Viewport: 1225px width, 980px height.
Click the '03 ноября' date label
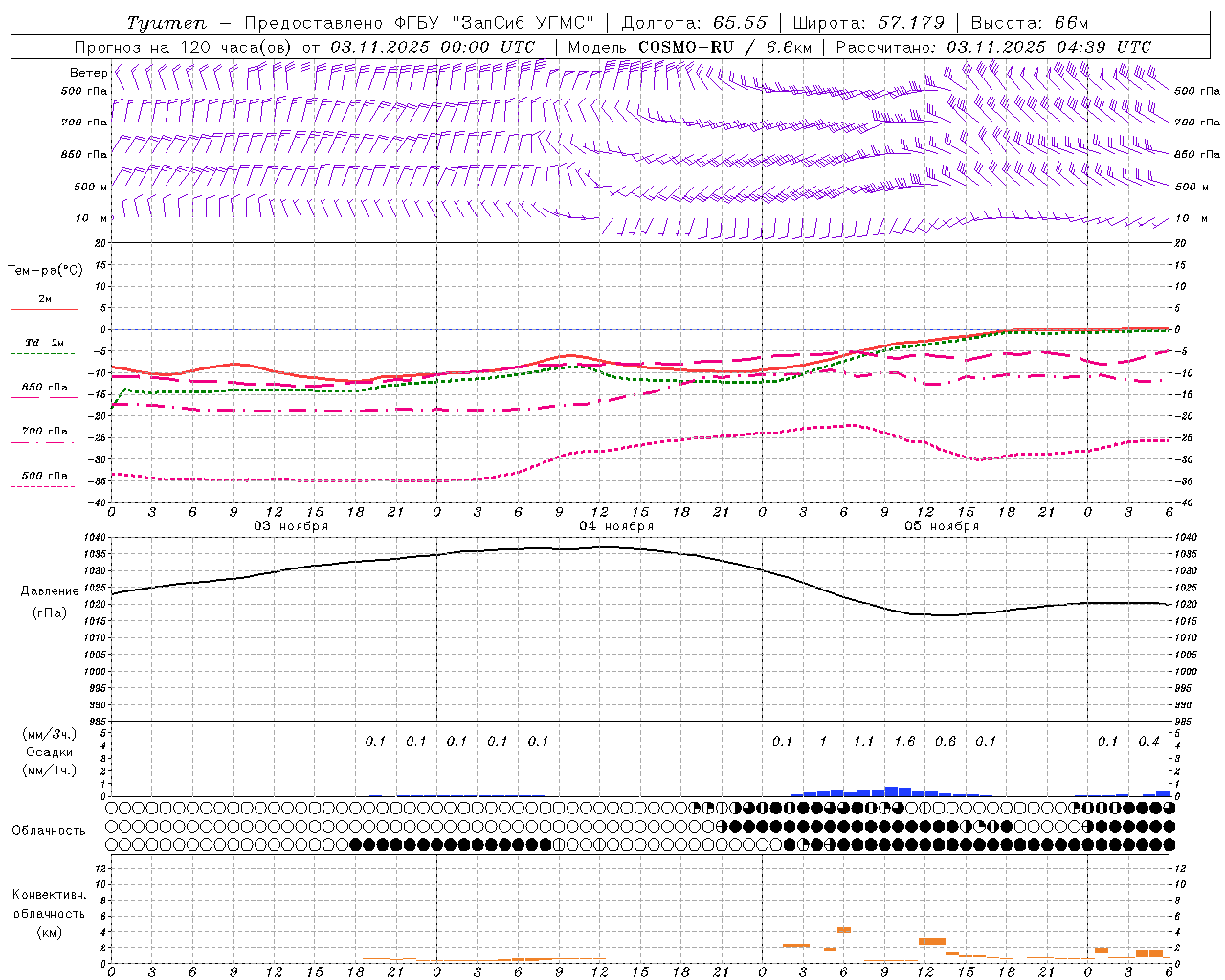(291, 526)
